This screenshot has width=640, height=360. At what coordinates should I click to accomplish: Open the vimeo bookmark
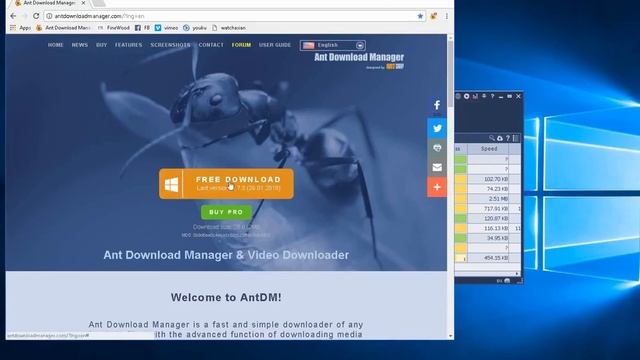[167, 28]
